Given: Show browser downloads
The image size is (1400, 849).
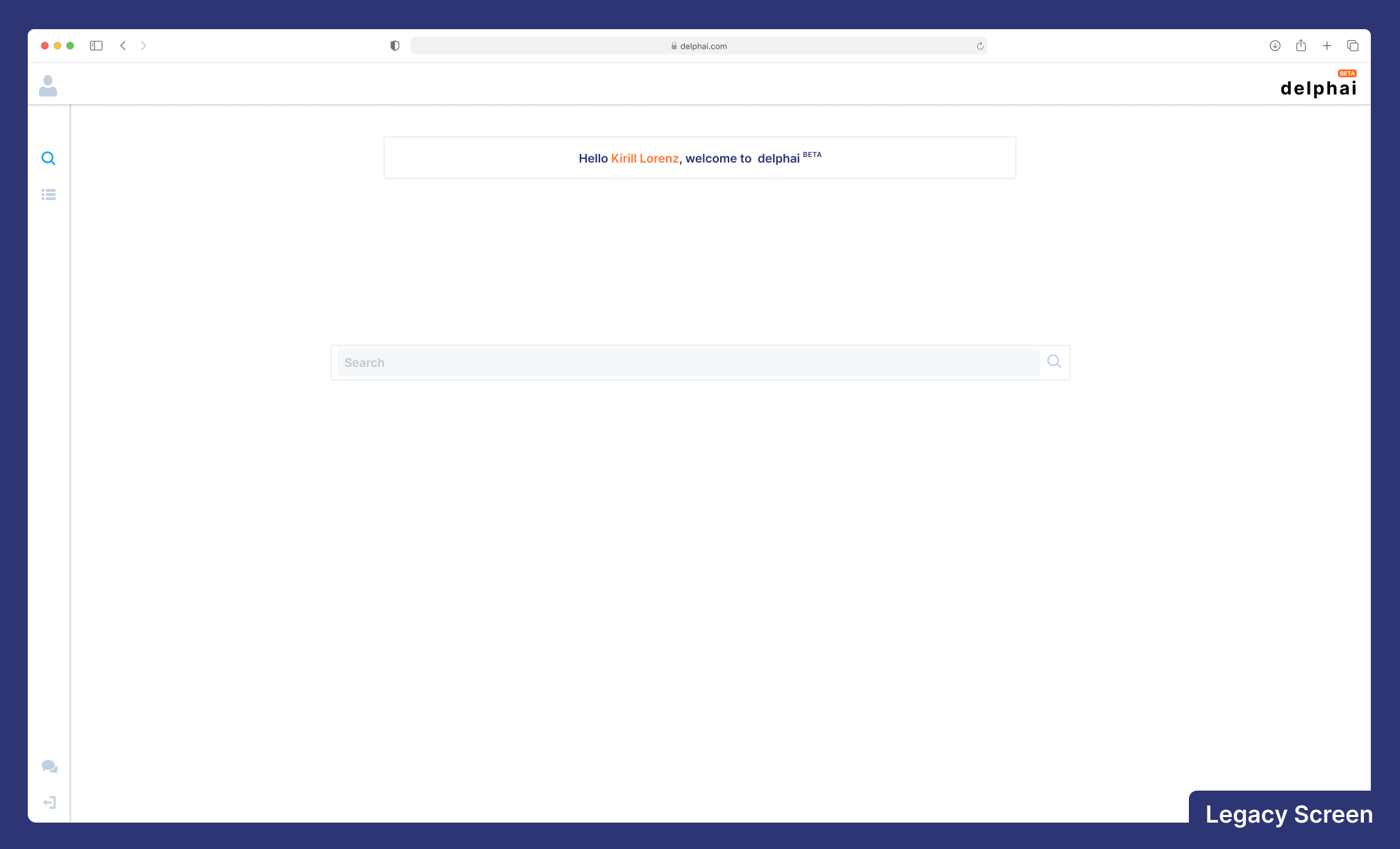Looking at the screenshot, I should (1275, 46).
